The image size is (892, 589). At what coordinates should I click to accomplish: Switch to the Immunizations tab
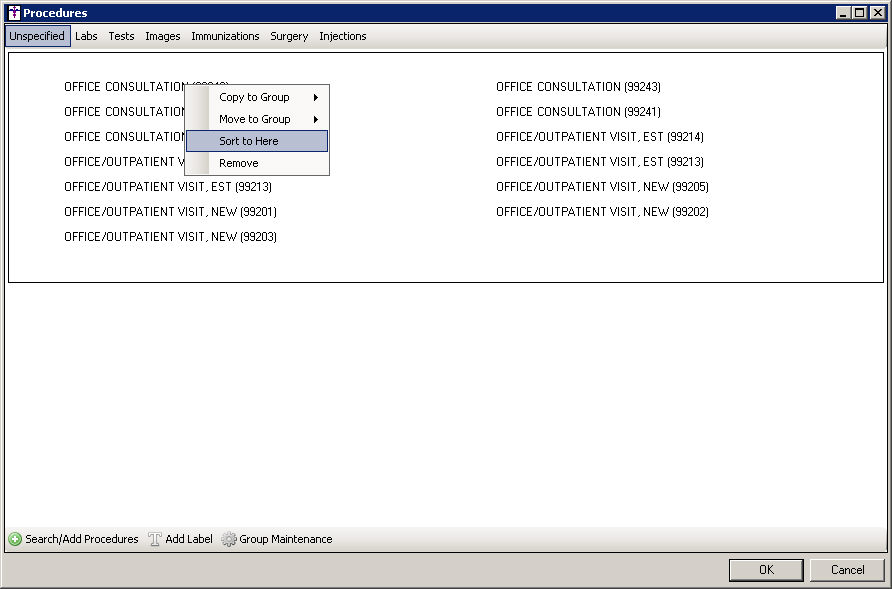pos(225,36)
